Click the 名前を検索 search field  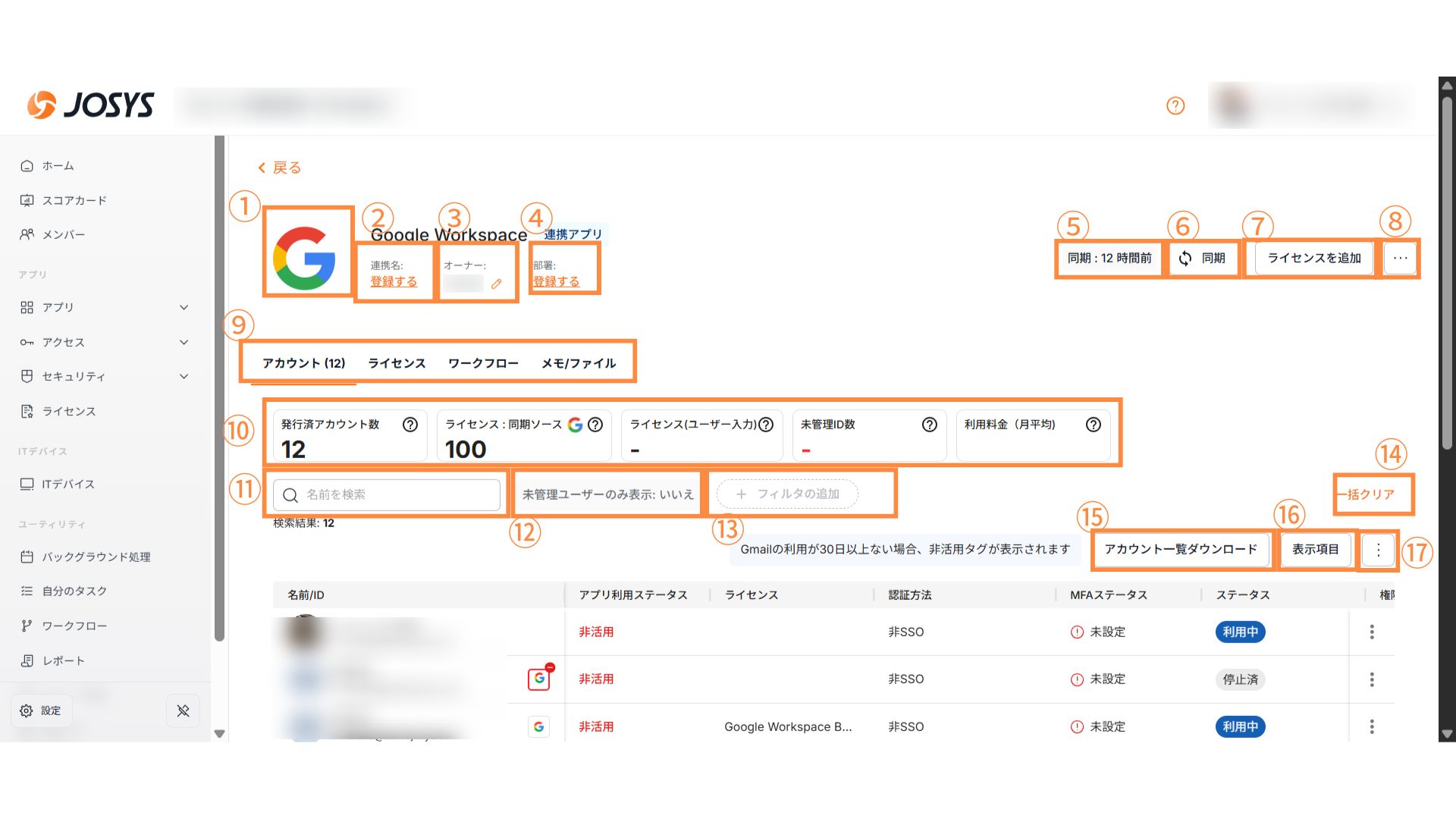pyautogui.click(x=387, y=494)
